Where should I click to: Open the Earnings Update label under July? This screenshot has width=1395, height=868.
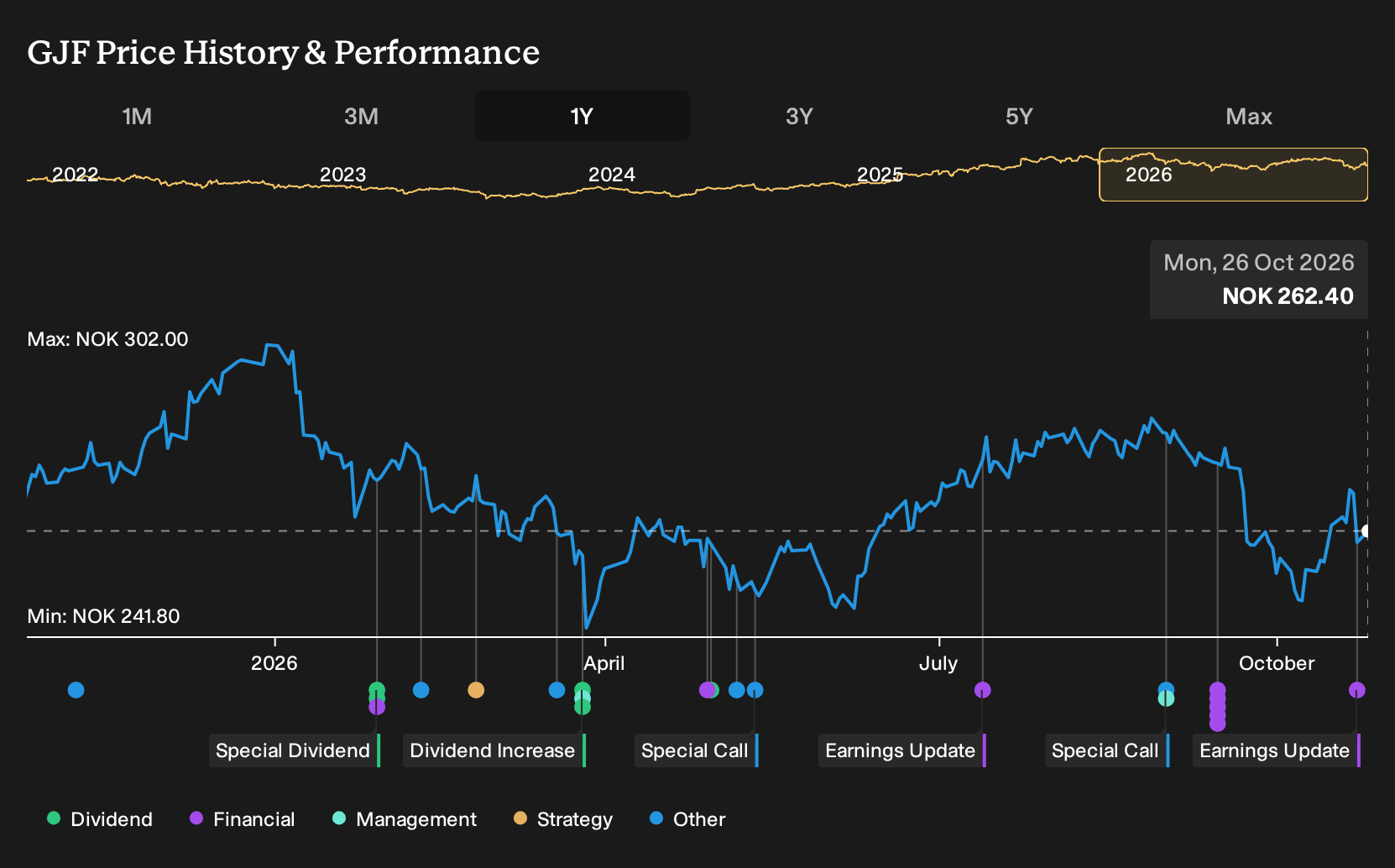[x=902, y=750]
